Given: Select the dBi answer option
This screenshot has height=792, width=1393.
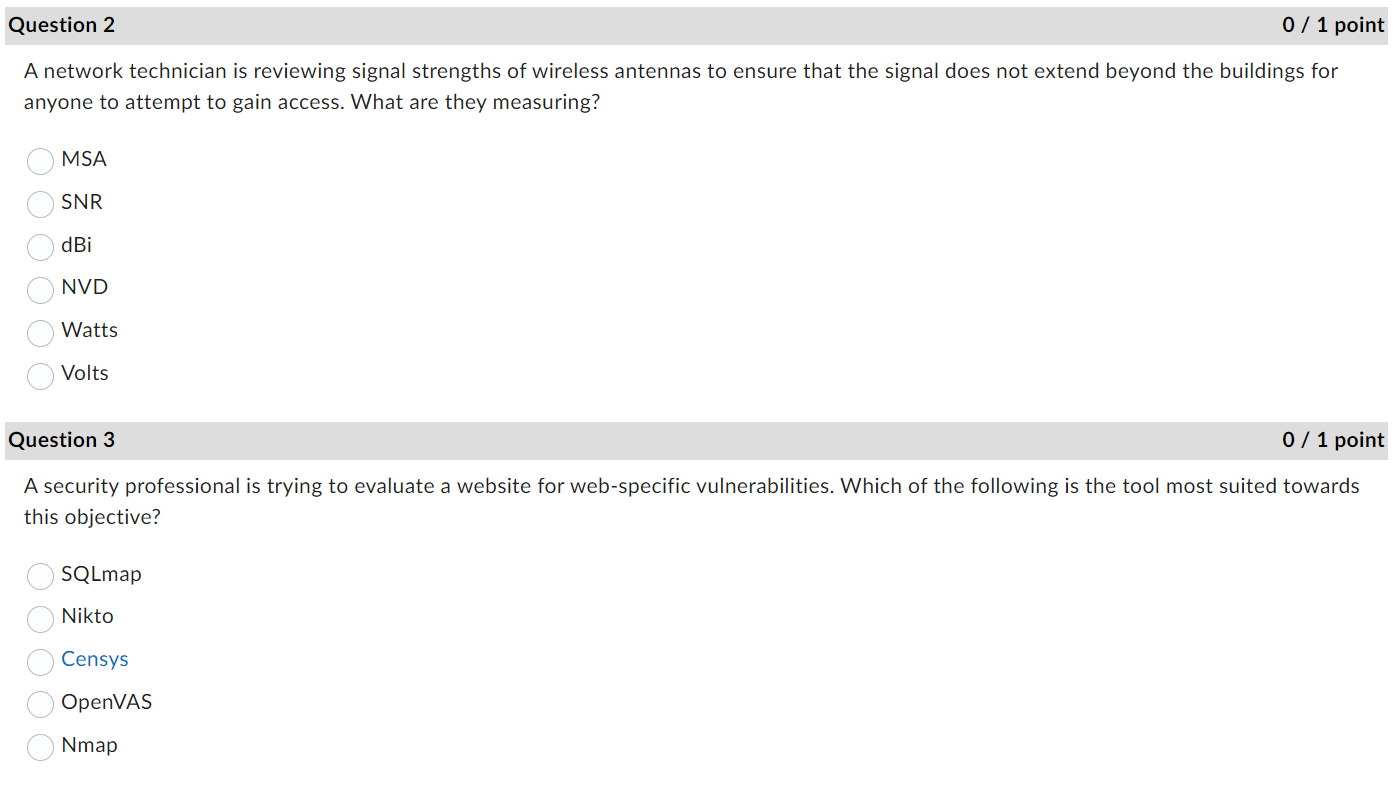Looking at the screenshot, I should [40, 247].
